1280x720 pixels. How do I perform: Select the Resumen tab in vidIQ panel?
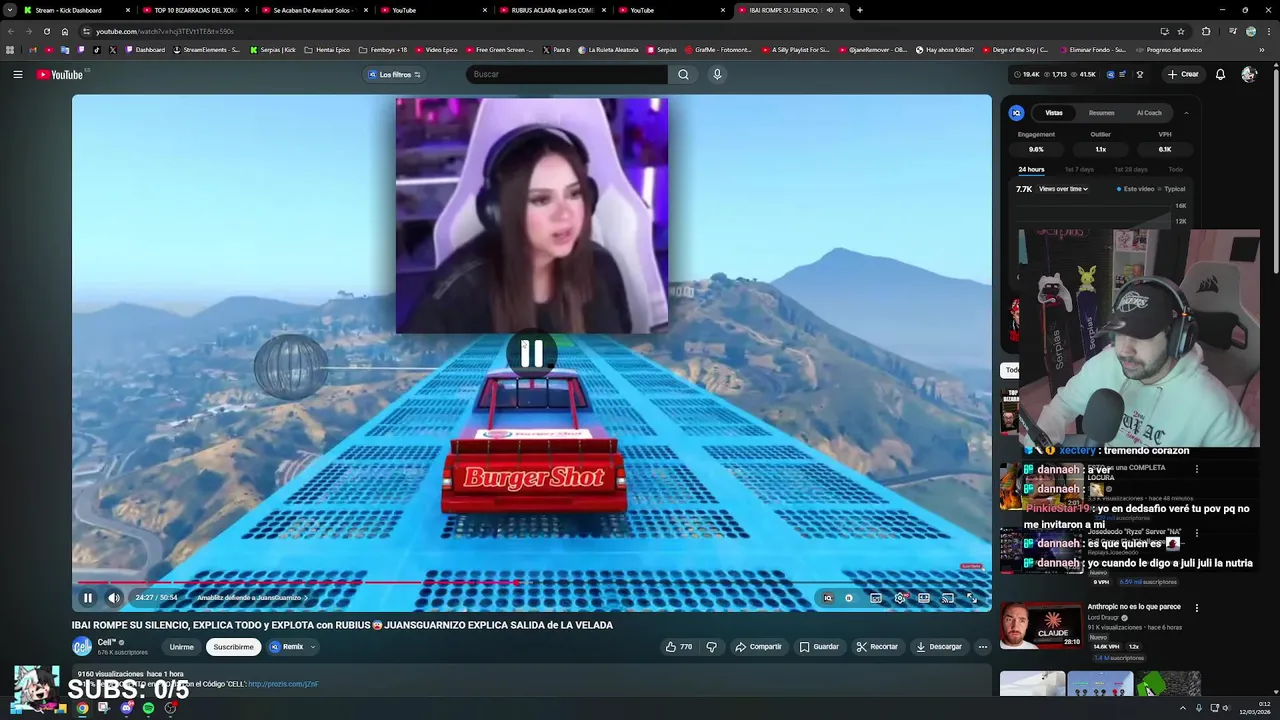[x=1102, y=113]
